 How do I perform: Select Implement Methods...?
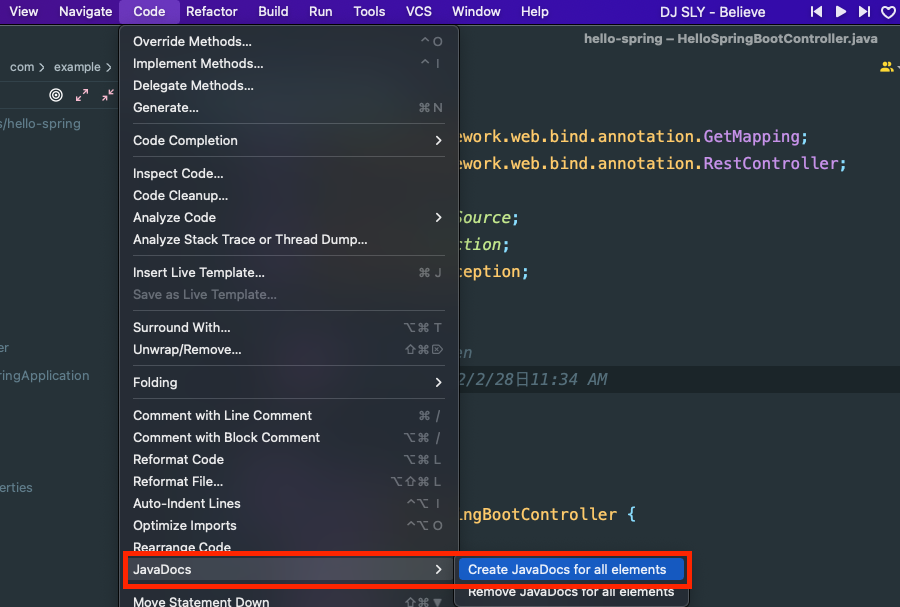(289, 64)
